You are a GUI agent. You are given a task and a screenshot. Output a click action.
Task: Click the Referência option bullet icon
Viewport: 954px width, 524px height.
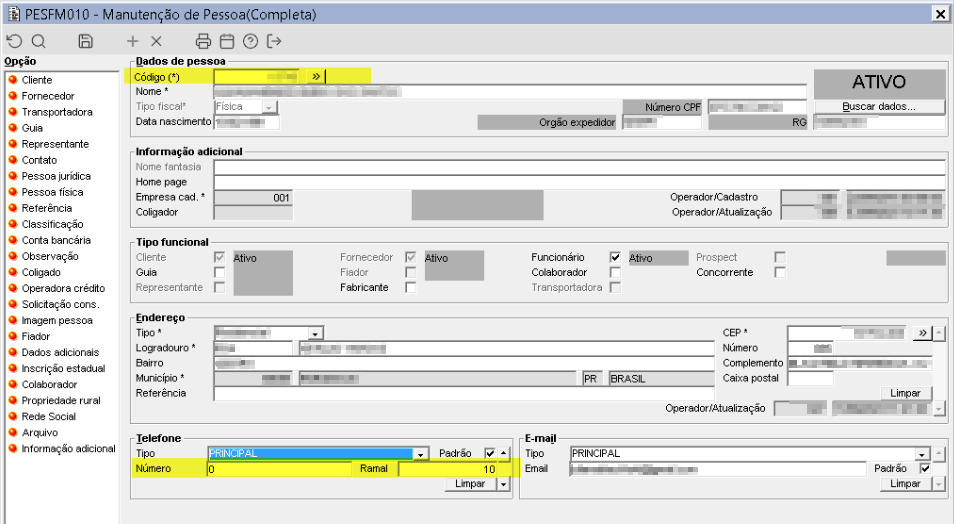[x=13, y=208]
